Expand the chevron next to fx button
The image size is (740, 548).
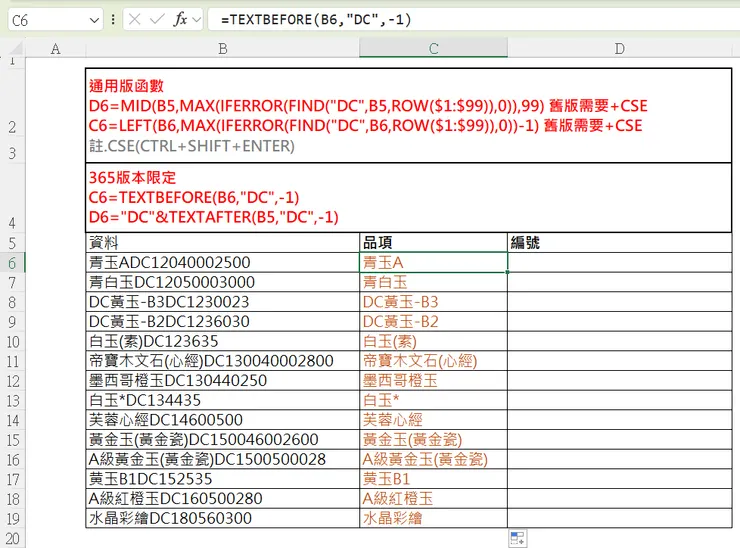point(197,20)
